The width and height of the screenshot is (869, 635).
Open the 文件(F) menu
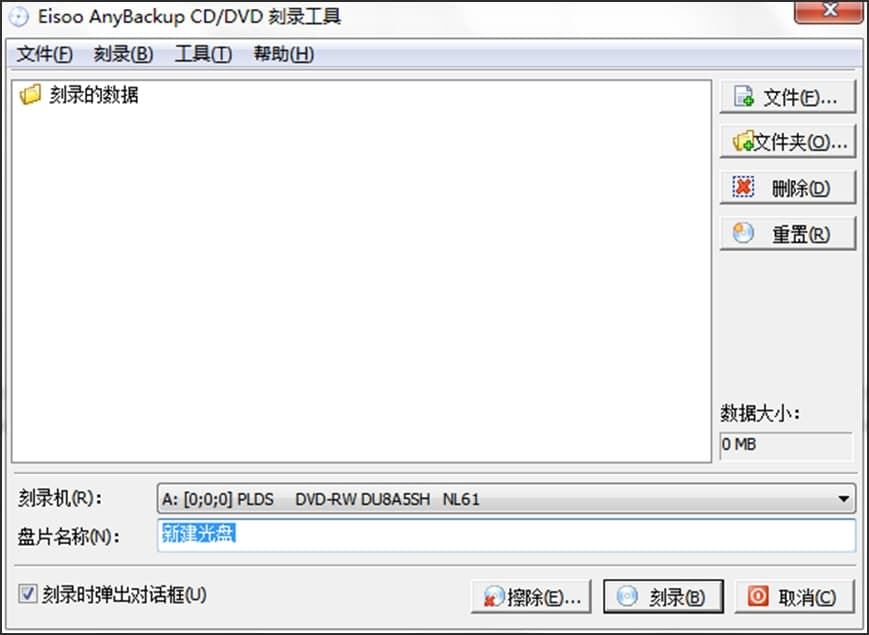44,54
